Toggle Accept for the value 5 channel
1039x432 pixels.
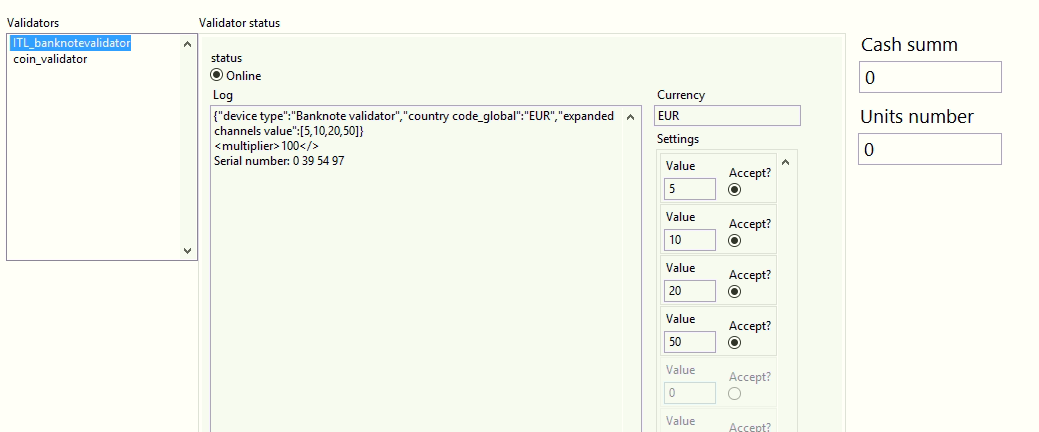coord(735,189)
